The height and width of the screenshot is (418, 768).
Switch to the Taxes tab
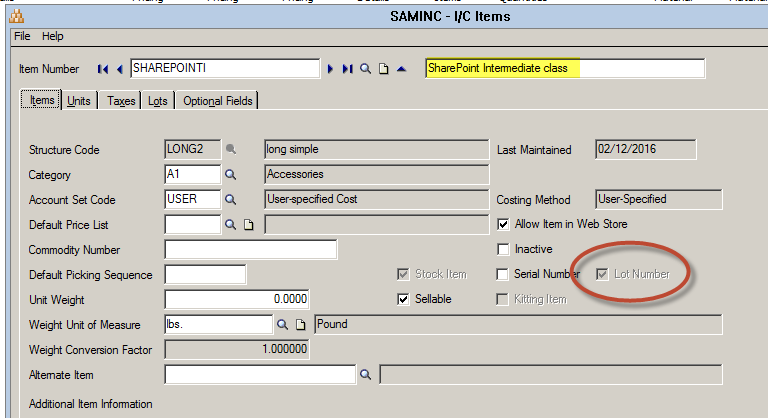pyautogui.click(x=120, y=101)
